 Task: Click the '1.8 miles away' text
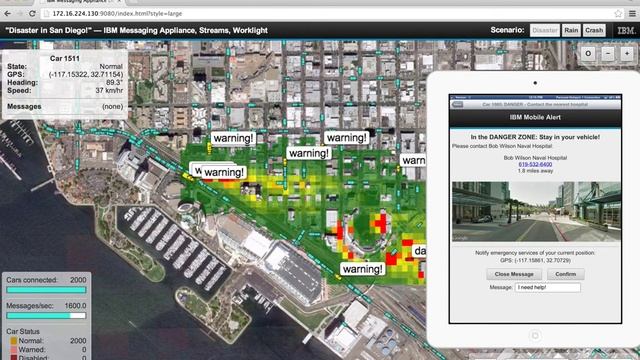pyautogui.click(x=535, y=171)
